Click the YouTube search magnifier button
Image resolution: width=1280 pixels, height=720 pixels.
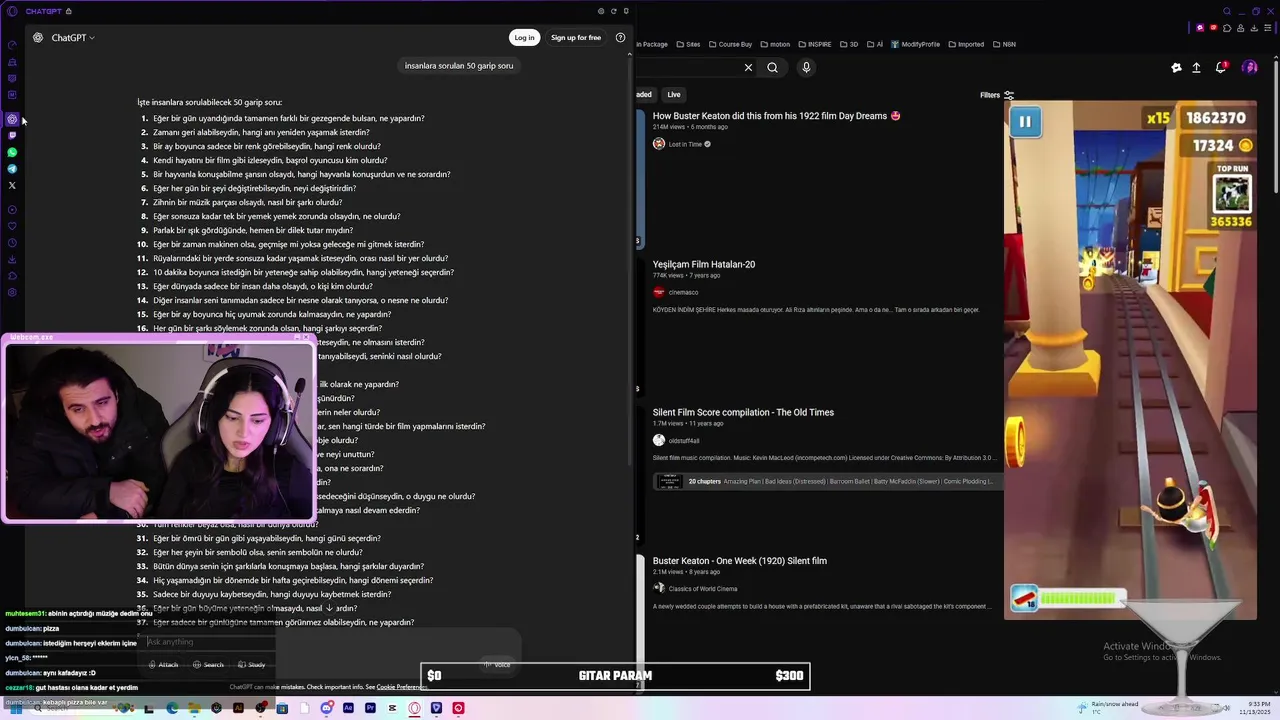pyautogui.click(x=772, y=68)
